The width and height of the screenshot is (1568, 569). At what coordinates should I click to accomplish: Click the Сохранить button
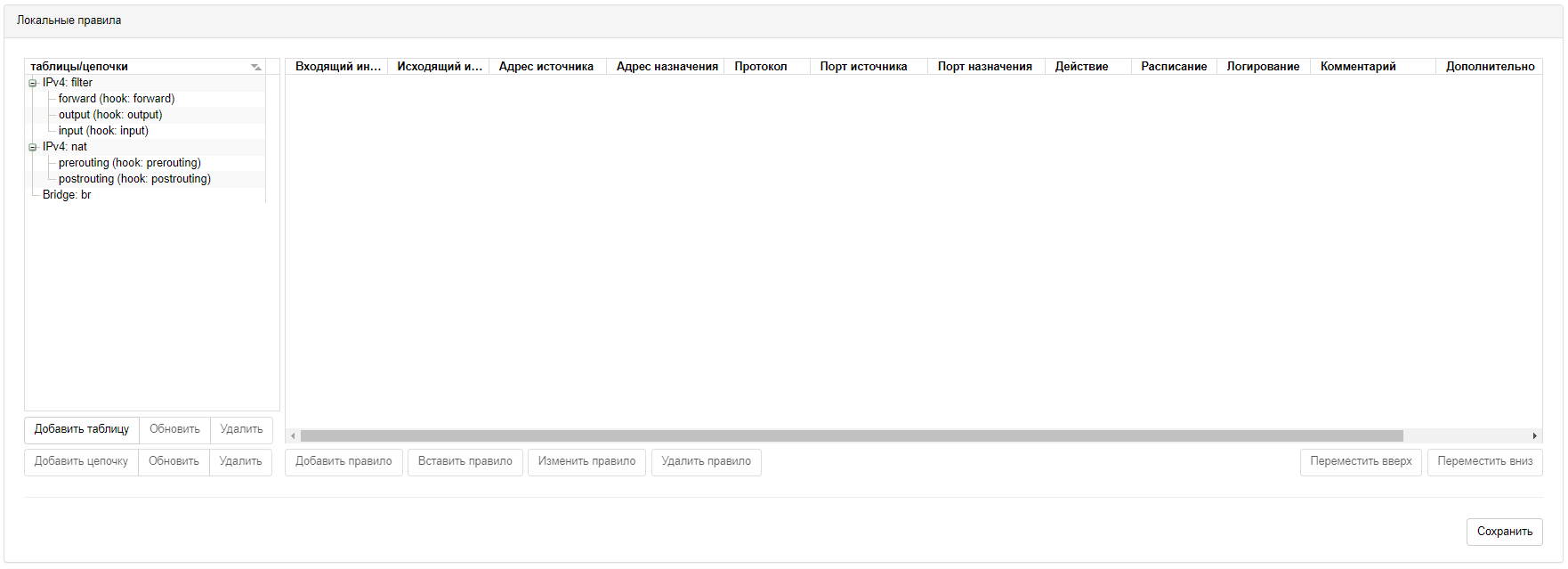[x=1504, y=532]
